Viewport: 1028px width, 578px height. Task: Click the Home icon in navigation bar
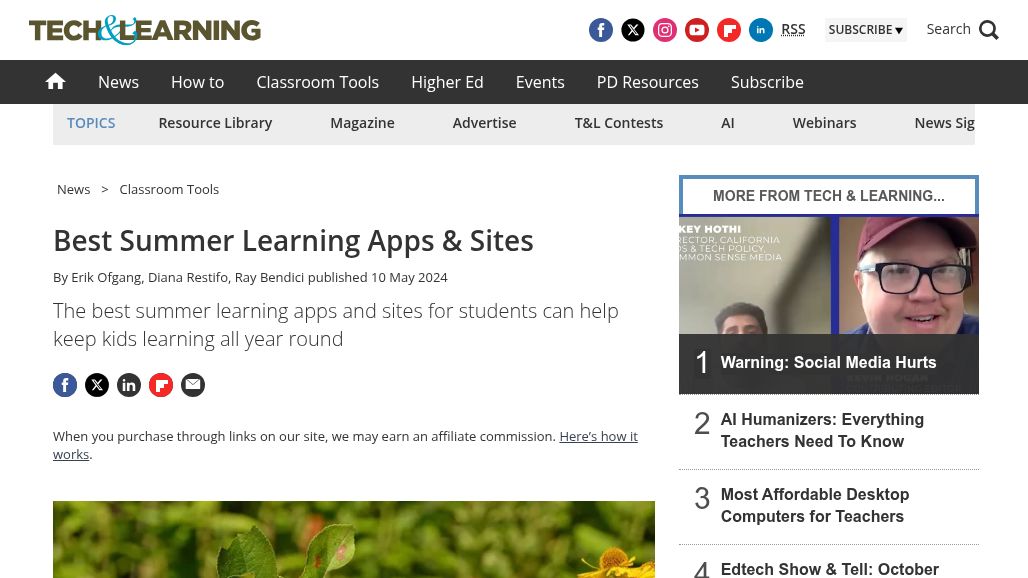click(x=56, y=82)
